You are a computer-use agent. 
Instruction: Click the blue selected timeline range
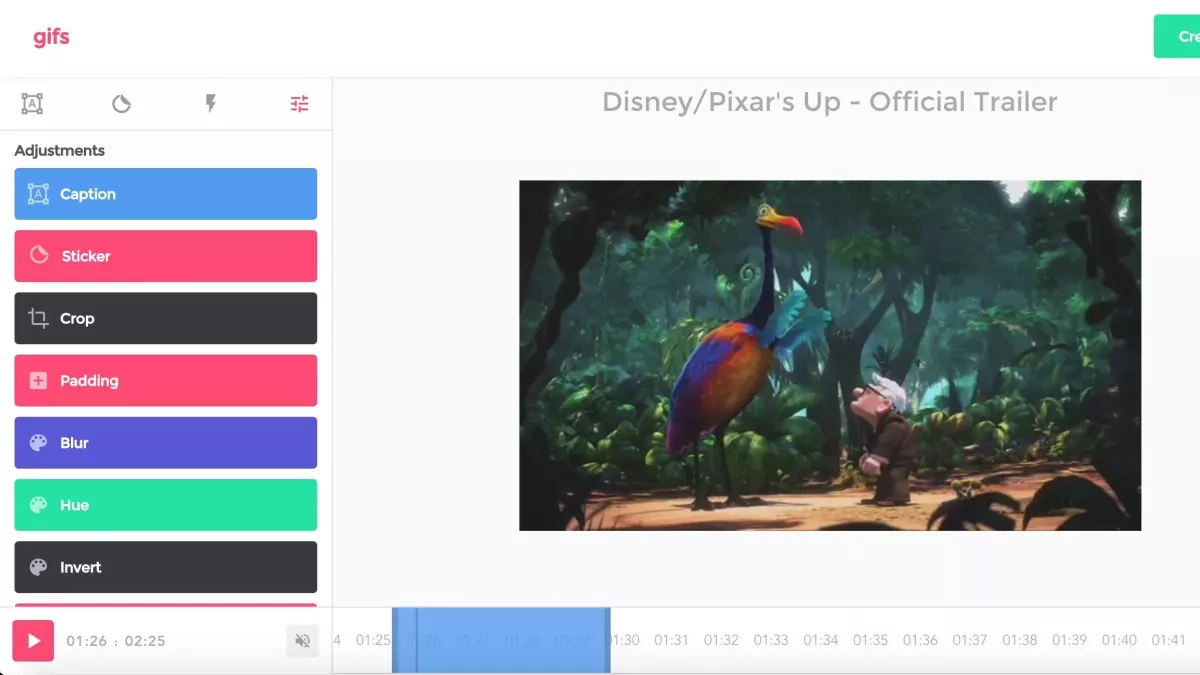(x=501, y=640)
